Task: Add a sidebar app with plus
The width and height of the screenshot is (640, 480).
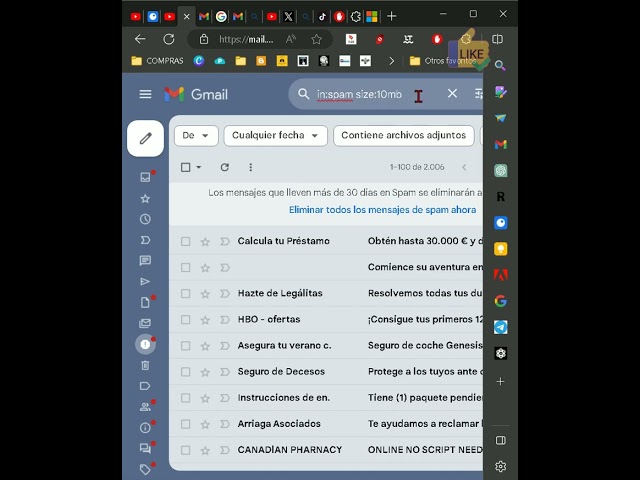Action: coord(500,381)
